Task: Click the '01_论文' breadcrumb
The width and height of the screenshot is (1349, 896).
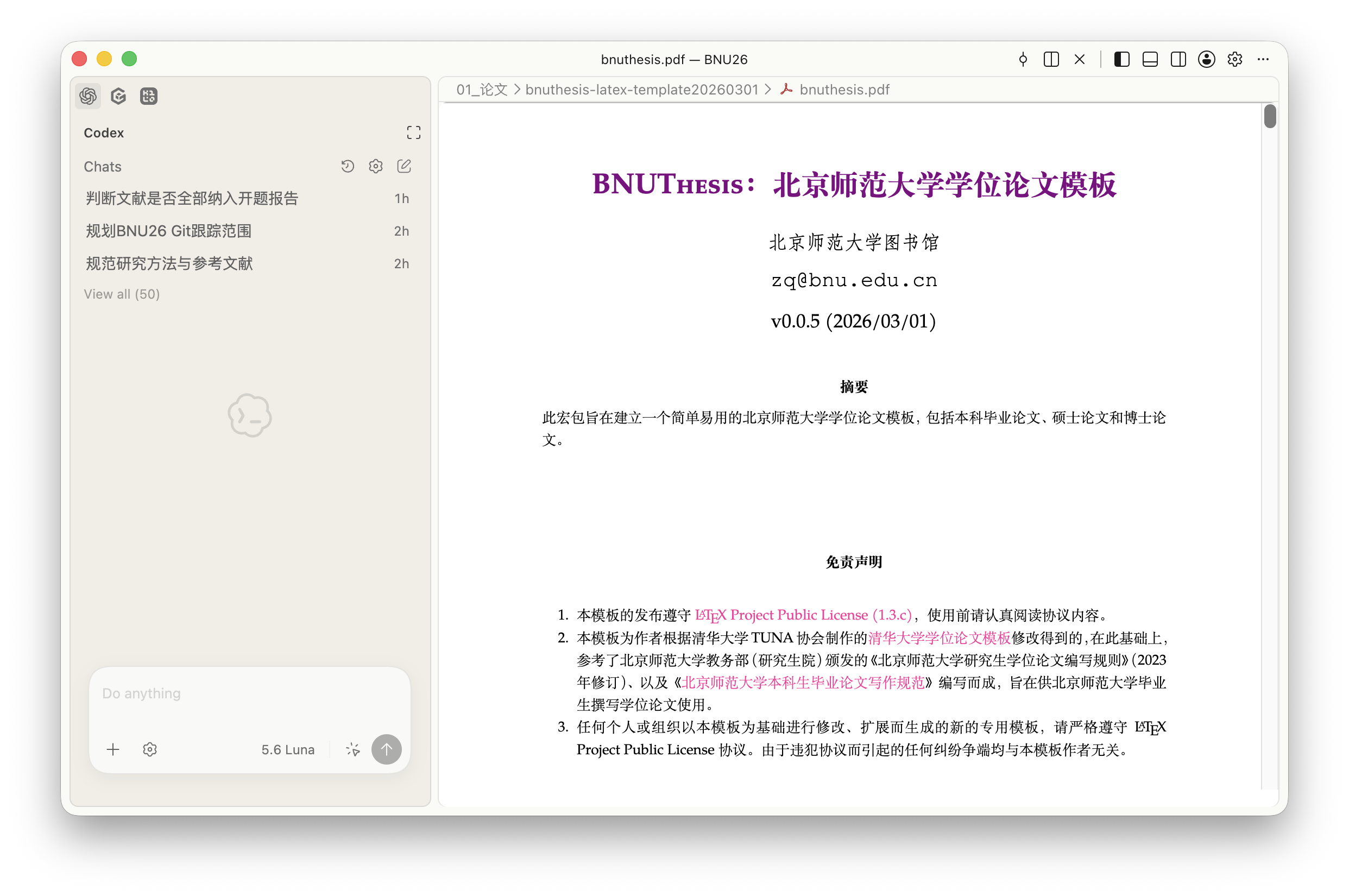Action: pos(482,90)
